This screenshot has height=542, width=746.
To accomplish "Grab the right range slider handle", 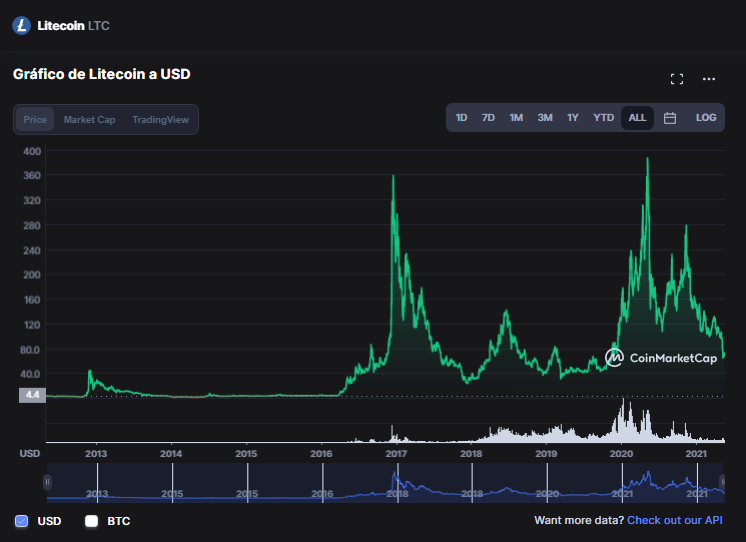I will (x=722, y=482).
